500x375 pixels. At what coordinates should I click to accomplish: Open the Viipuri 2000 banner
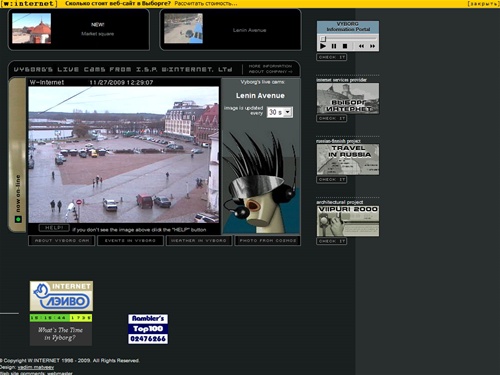click(348, 221)
